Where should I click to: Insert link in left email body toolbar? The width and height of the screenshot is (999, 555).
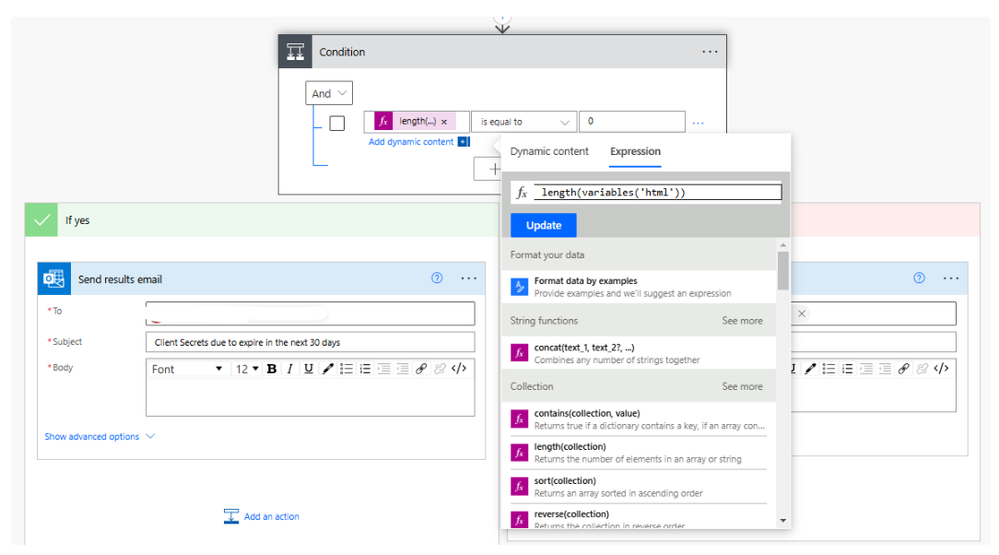pos(421,369)
